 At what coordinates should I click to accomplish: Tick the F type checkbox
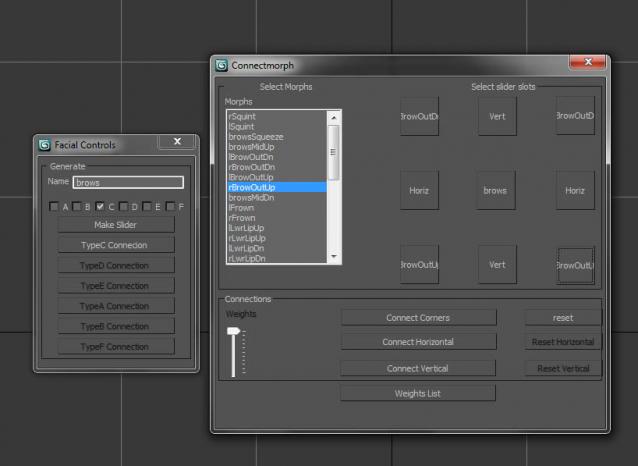[171, 206]
